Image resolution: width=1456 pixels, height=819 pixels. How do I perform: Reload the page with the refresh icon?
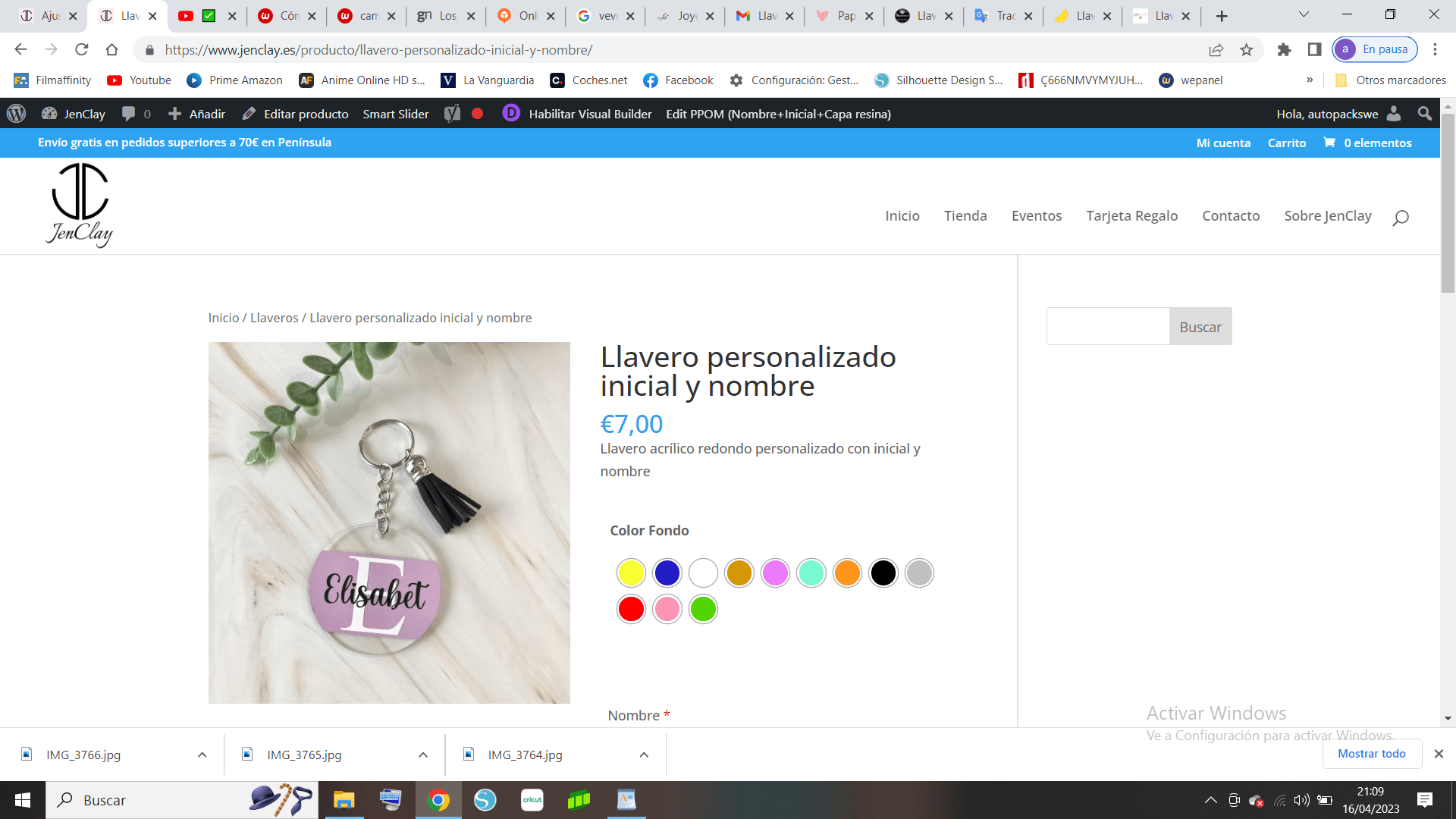tap(82, 50)
